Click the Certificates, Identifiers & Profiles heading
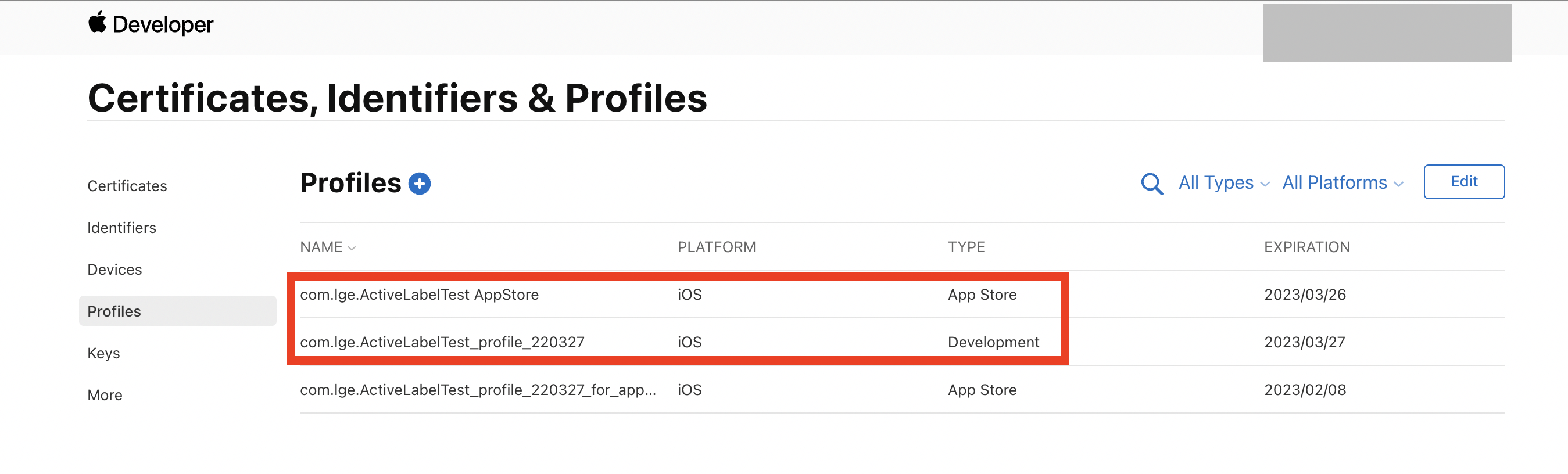The image size is (1568, 474). click(397, 98)
